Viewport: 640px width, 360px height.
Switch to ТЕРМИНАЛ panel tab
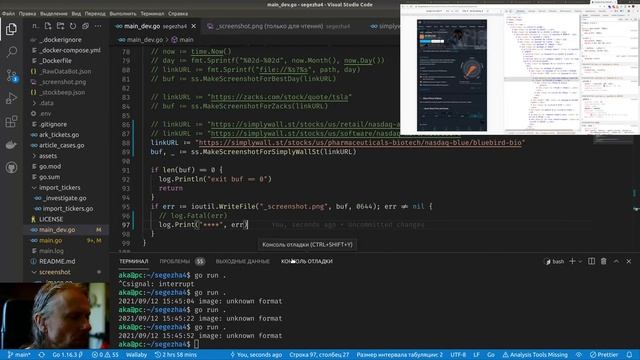pyautogui.click(x=133, y=261)
